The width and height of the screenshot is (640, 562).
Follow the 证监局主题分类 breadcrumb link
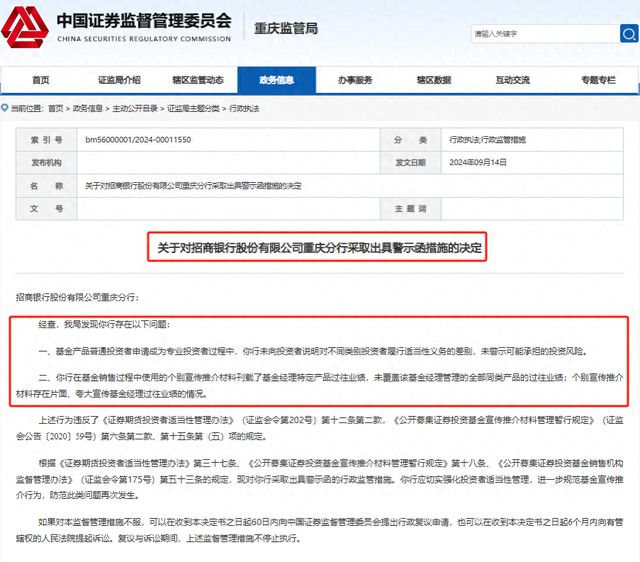193,109
